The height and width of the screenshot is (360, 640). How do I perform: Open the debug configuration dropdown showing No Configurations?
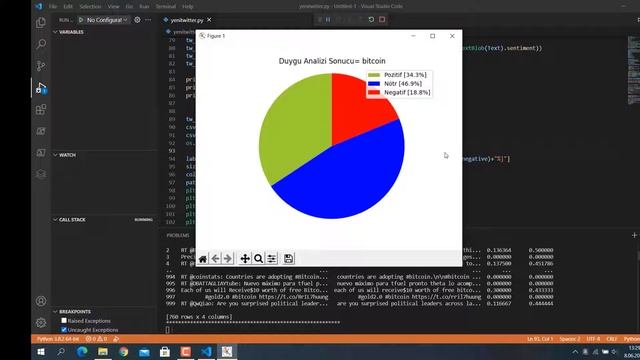tap(107, 20)
